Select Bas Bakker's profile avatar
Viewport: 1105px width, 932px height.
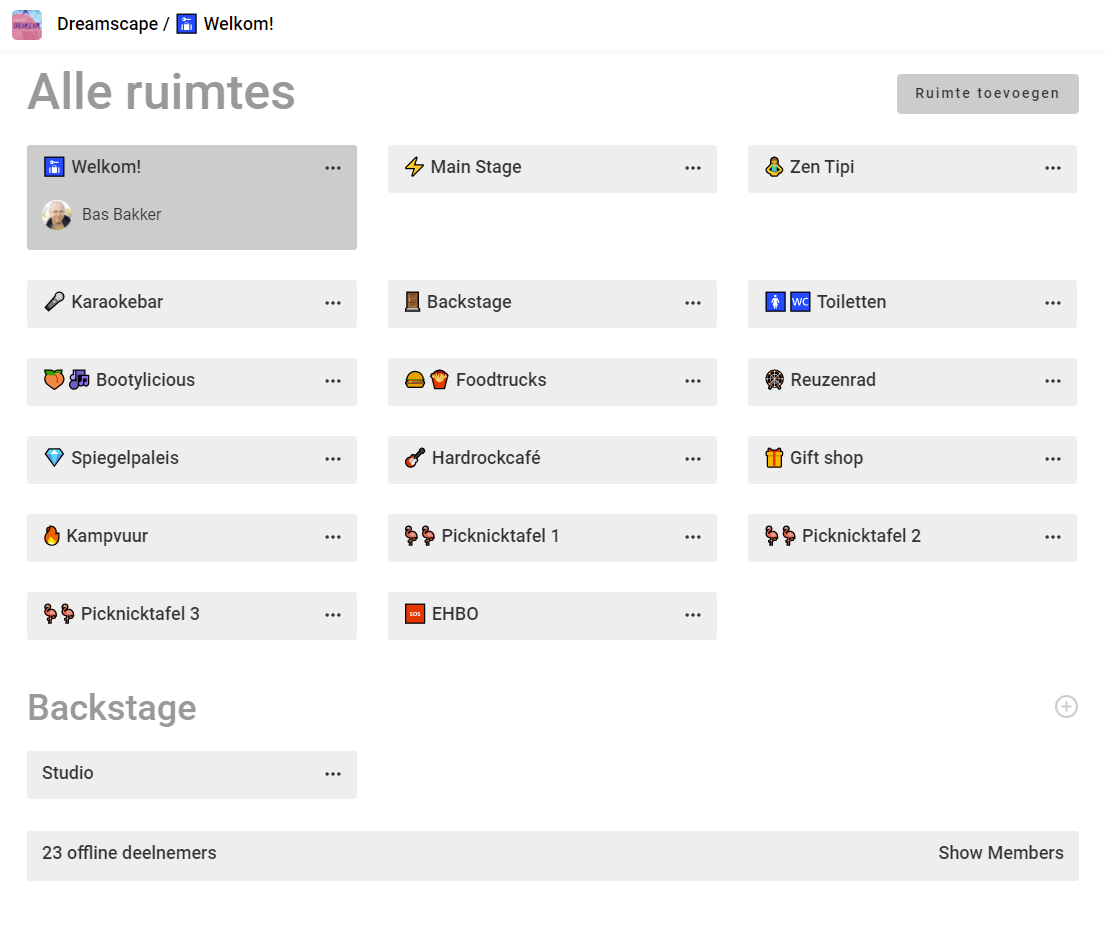pos(57,215)
